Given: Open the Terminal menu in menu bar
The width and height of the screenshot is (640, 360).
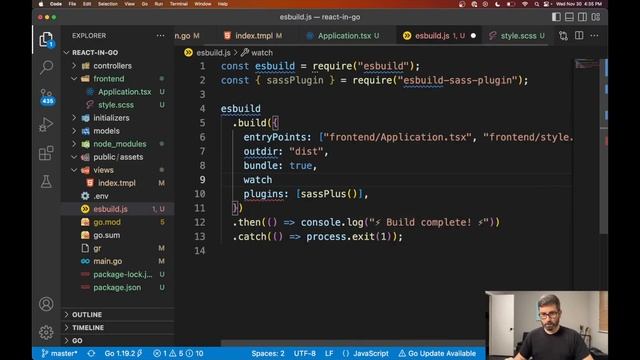Looking at the screenshot, I should 178,4.
